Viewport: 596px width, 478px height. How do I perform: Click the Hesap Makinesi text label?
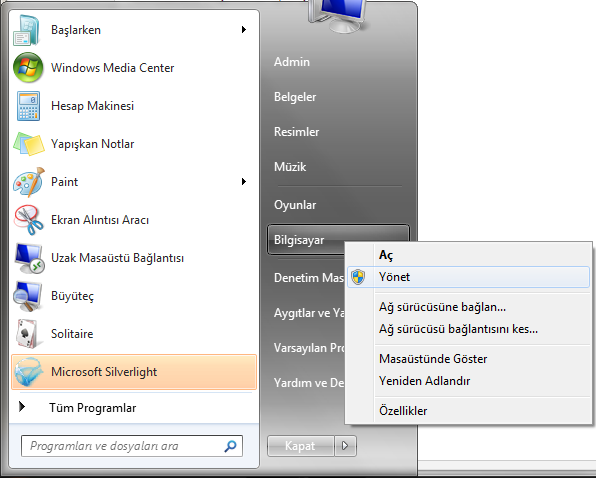(x=92, y=106)
